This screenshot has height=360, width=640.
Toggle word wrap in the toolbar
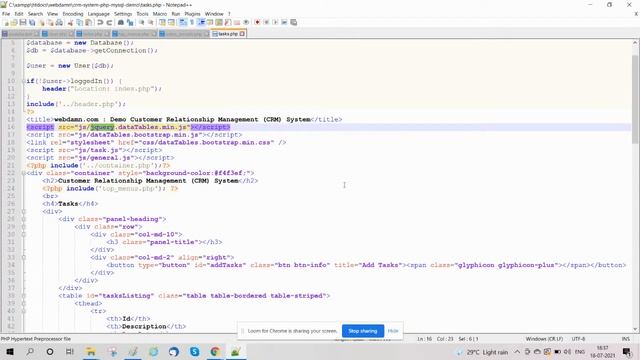(183, 22)
